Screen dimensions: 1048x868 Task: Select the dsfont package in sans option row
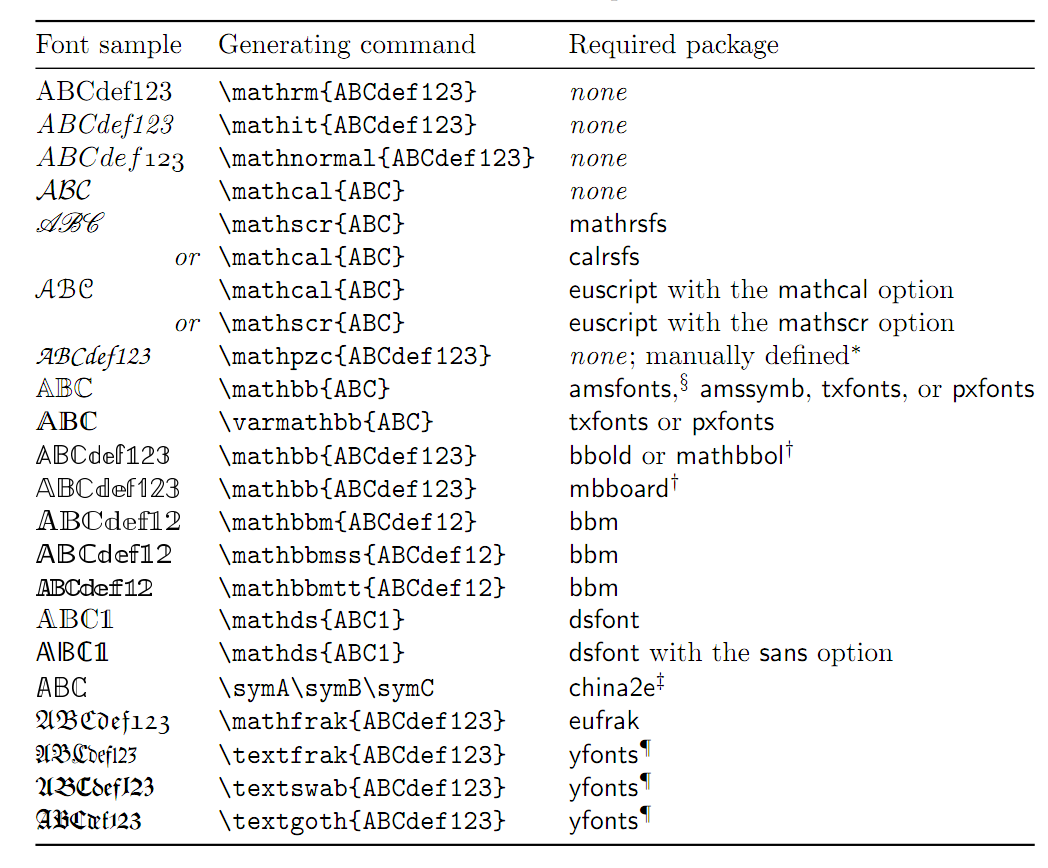click(x=604, y=653)
